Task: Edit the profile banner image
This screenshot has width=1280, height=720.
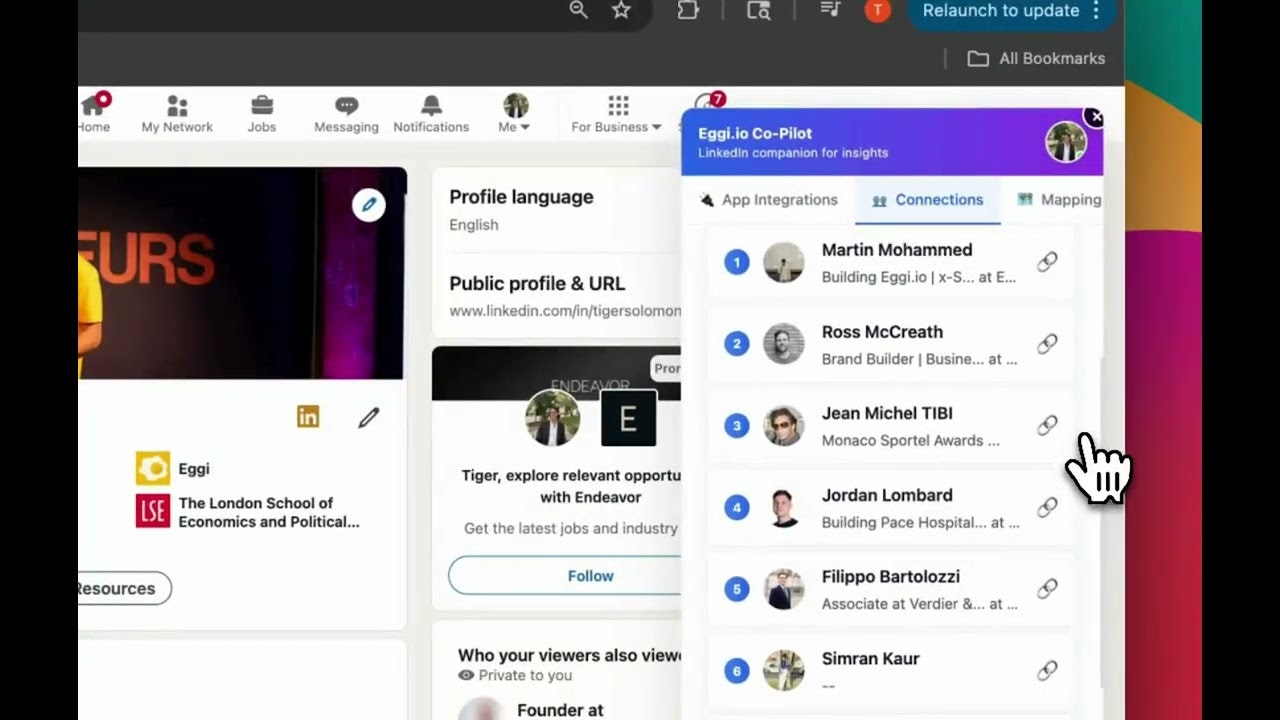Action: (369, 205)
